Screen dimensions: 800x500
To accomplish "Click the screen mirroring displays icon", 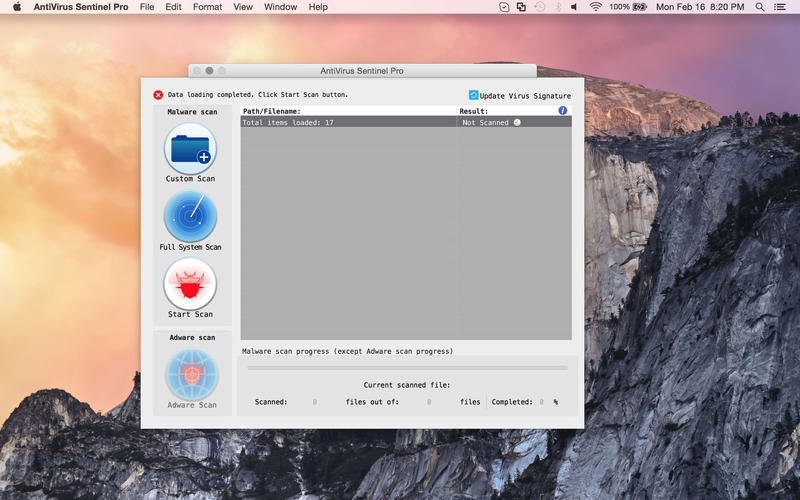I will coord(521,7).
